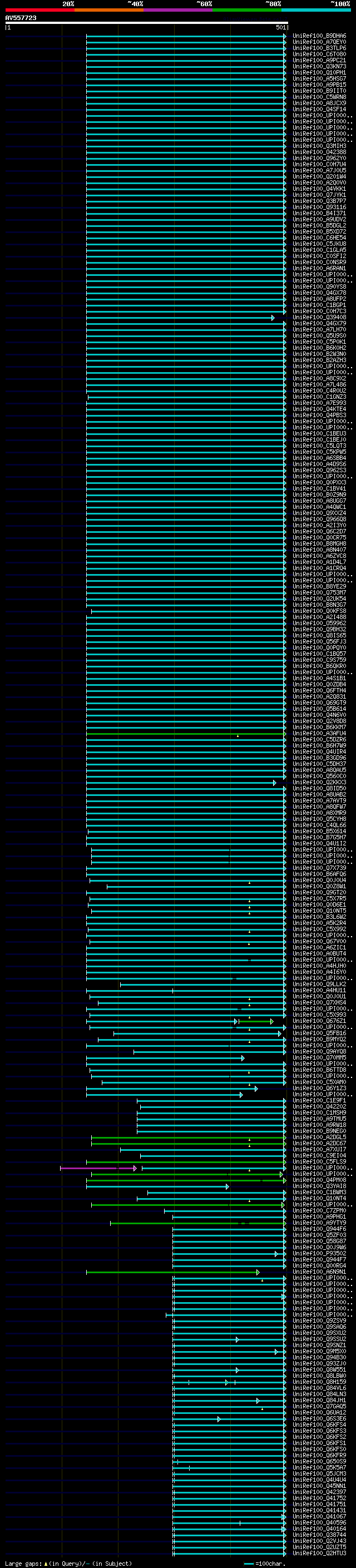Select hit label UniRef100_Q42388
The height and width of the screenshot is (1568, 356).
[319, 152]
